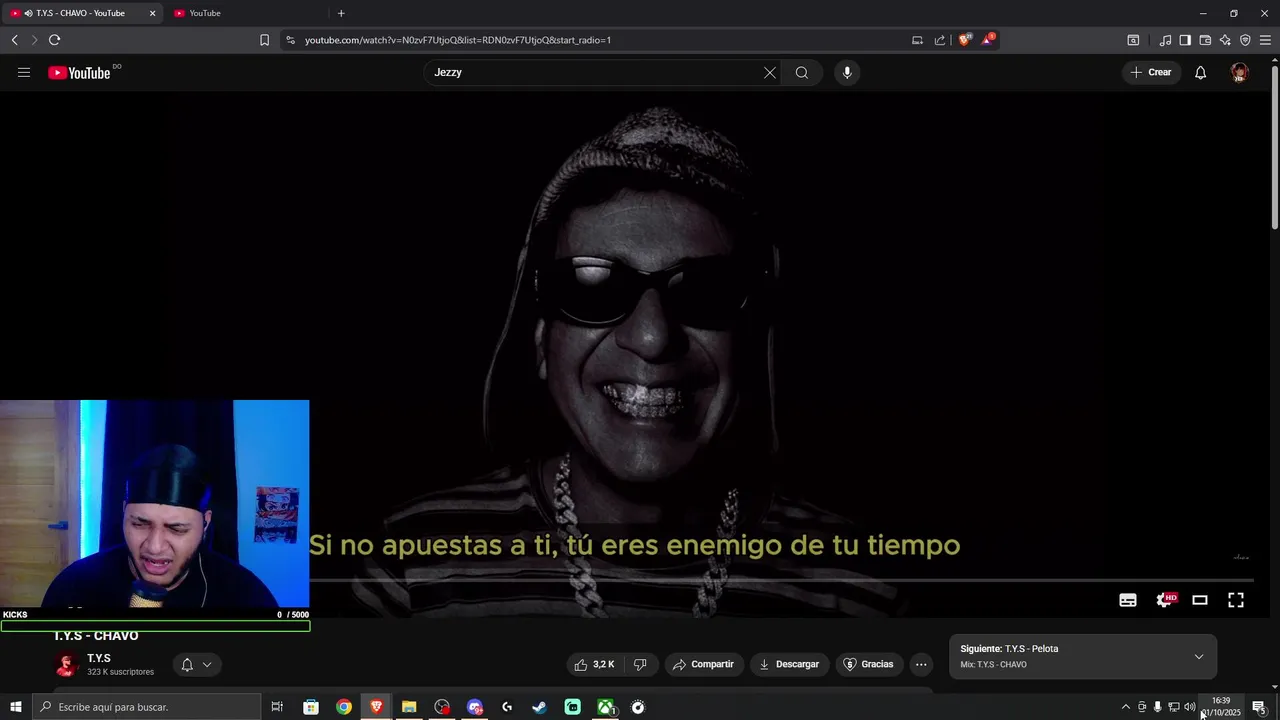Image resolution: width=1280 pixels, height=720 pixels.
Task: Clear the search text with the X icon
Action: pyautogui.click(x=770, y=72)
